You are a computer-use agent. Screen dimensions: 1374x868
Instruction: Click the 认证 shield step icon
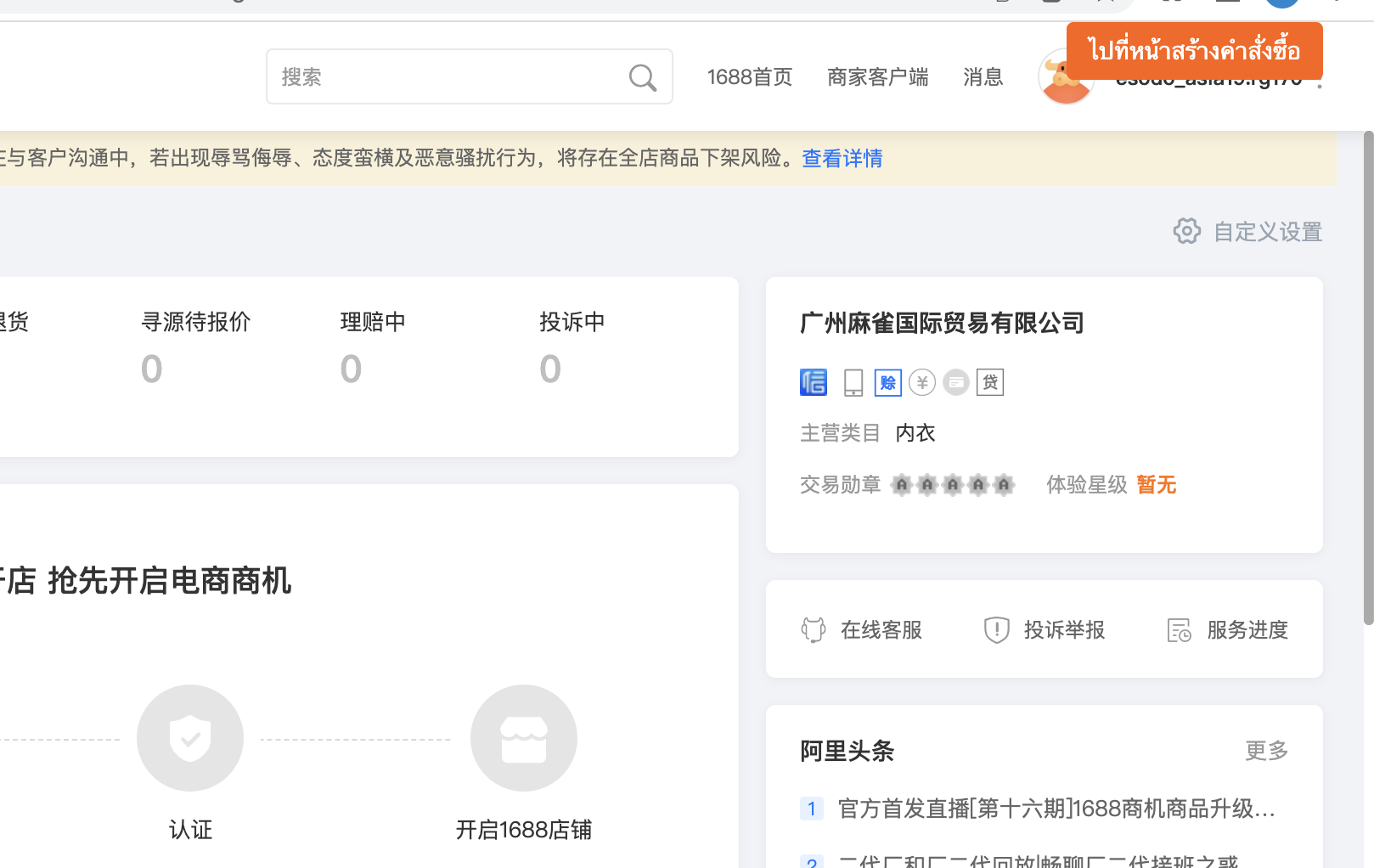(190, 738)
